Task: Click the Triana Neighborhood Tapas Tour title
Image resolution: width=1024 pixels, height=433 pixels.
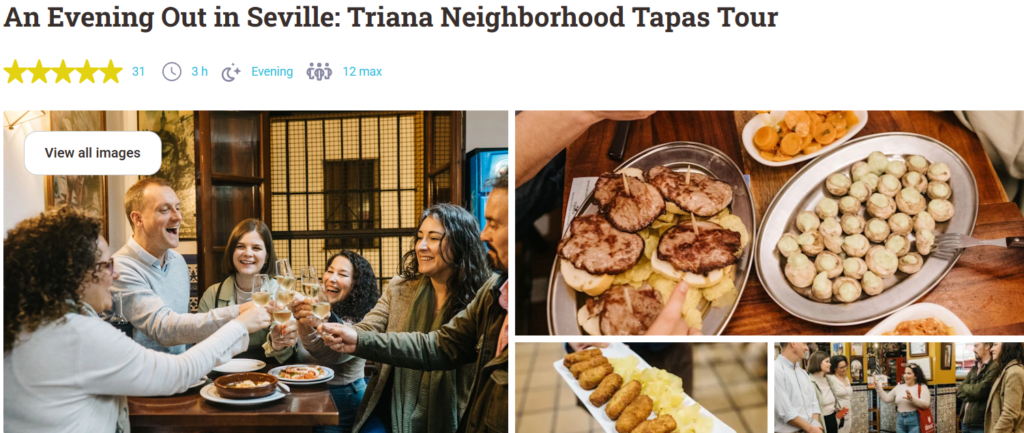Action: [x=391, y=18]
